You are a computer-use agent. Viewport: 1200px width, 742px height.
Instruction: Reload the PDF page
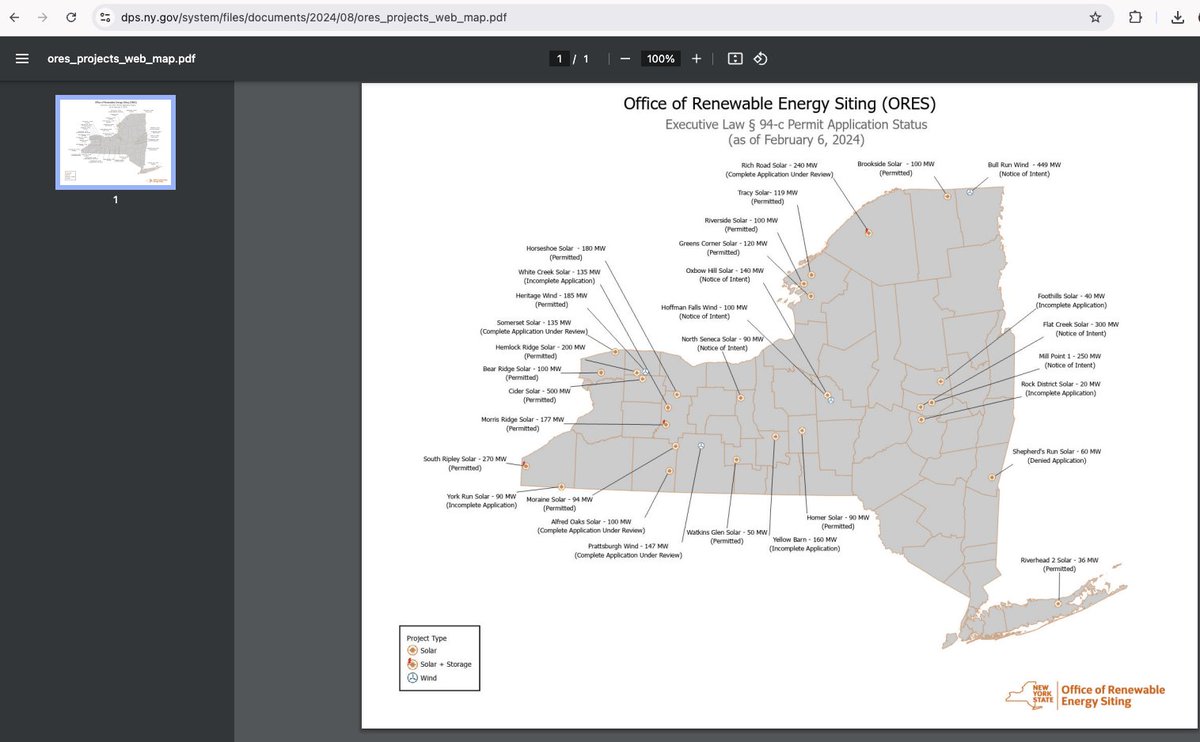72,17
